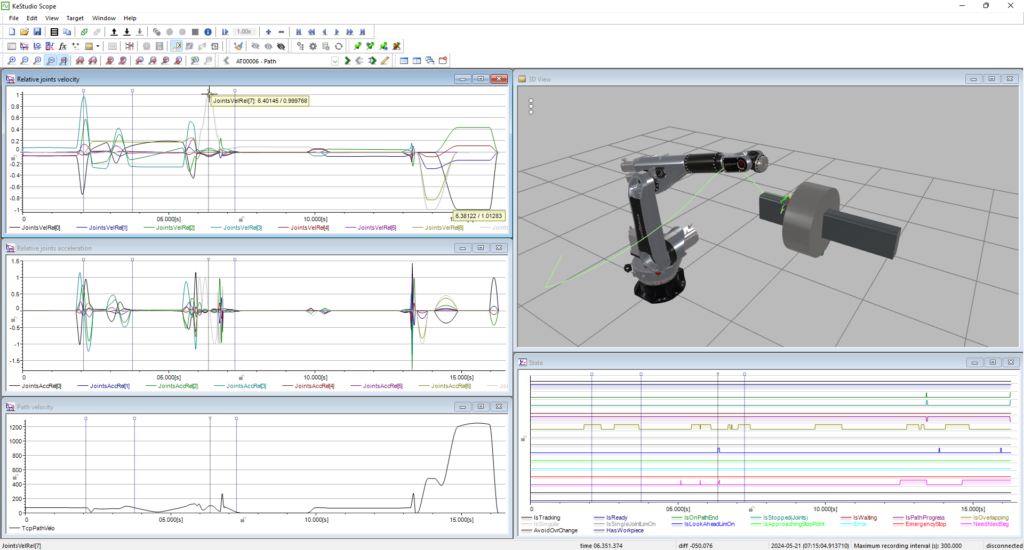Click the close all windows icon
This screenshot has height=550, width=1024.
click(443, 61)
